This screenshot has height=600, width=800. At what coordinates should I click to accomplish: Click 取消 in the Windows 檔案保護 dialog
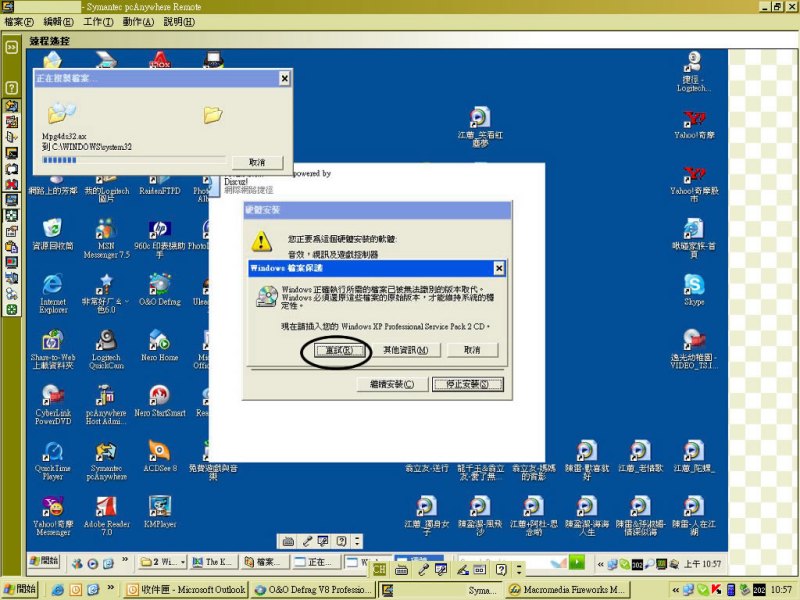click(x=472, y=351)
